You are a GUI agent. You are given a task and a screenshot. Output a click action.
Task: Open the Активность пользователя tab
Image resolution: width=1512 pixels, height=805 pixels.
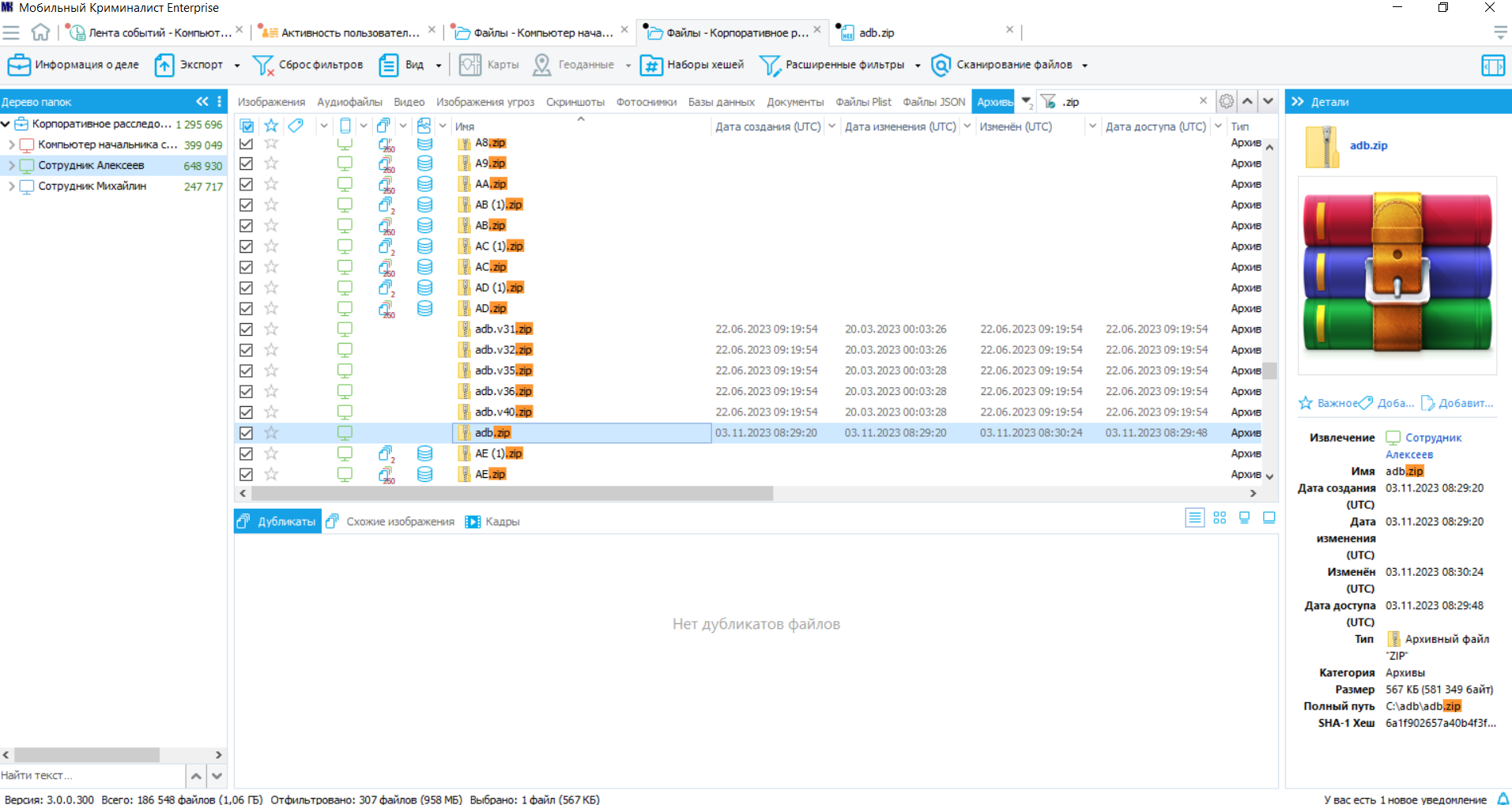coord(348,32)
